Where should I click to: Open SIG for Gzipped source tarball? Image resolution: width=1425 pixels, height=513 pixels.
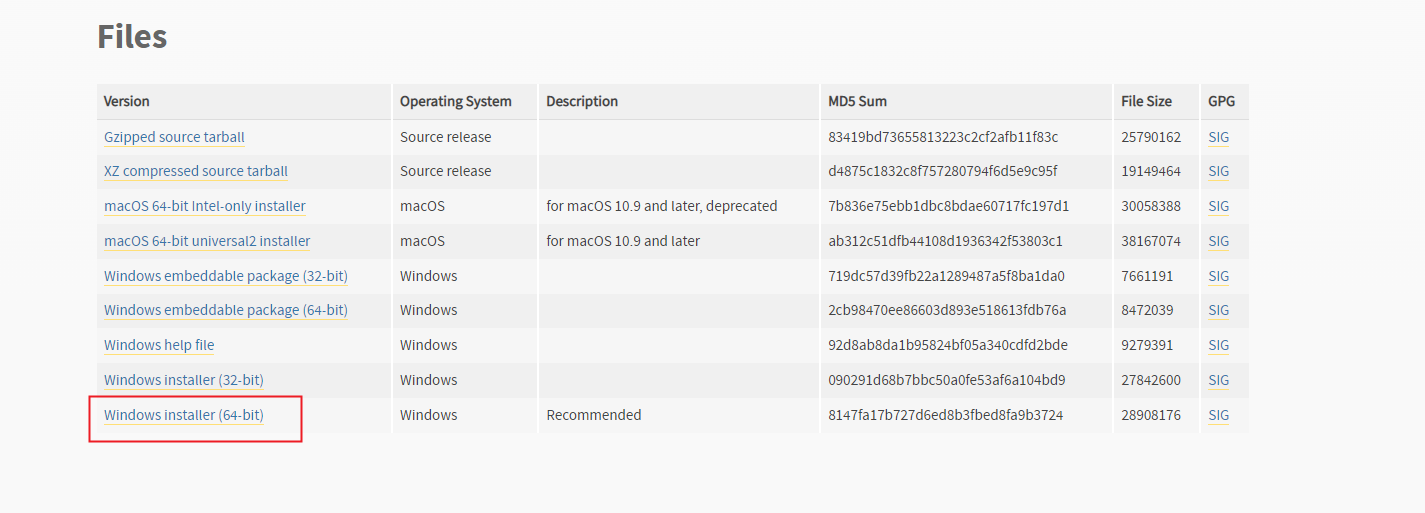[x=1218, y=137]
